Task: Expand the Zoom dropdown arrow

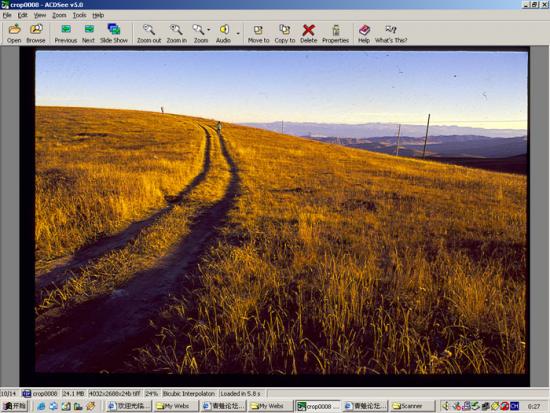Action: [209, 30]
